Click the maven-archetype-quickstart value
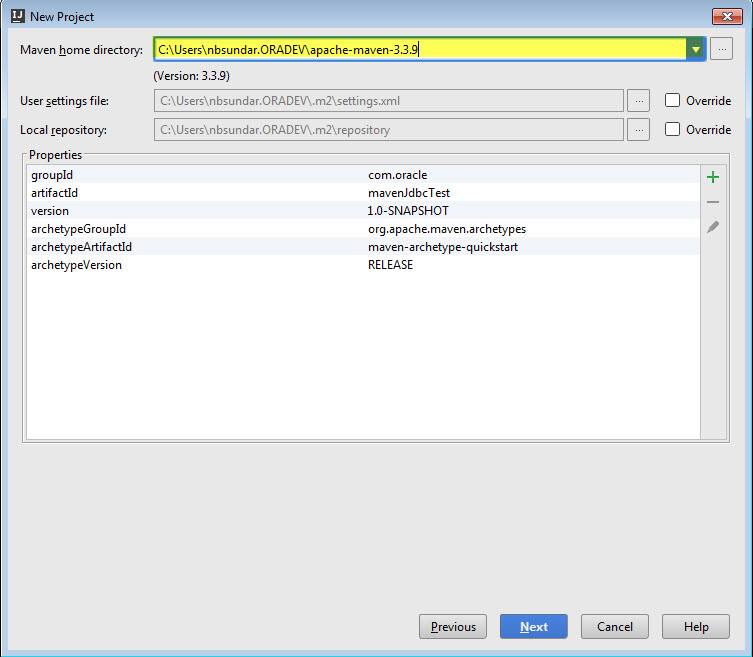Screen dimensions: 753x657 click(443, 247)
